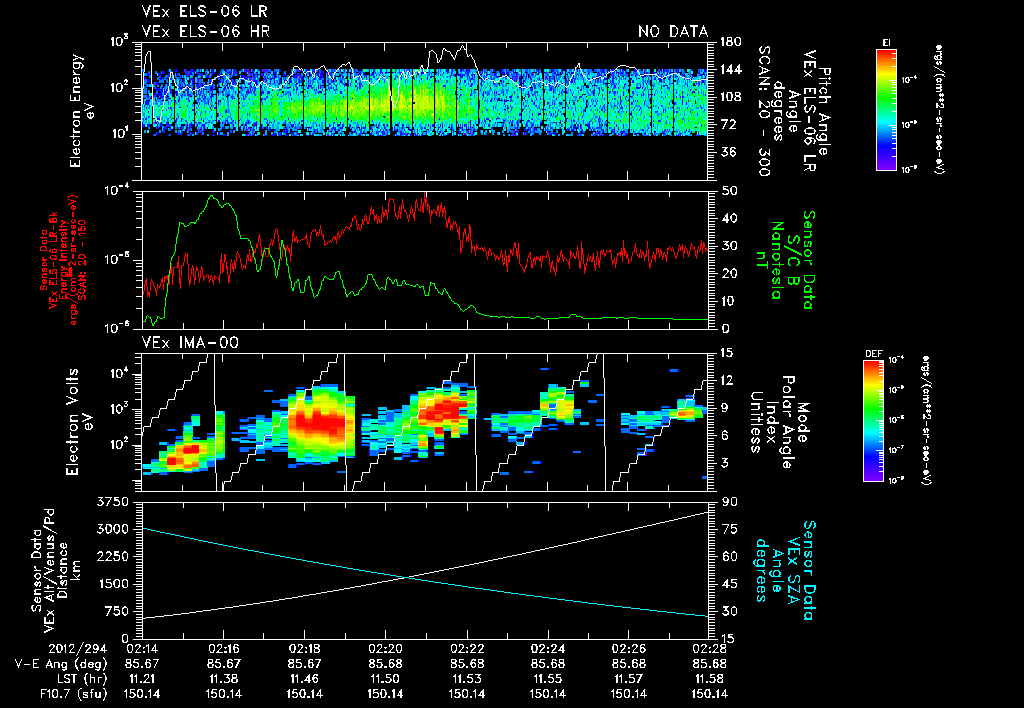Click the 'Pitch Angle' axis label
The image size is (1024, 708).
824,111
